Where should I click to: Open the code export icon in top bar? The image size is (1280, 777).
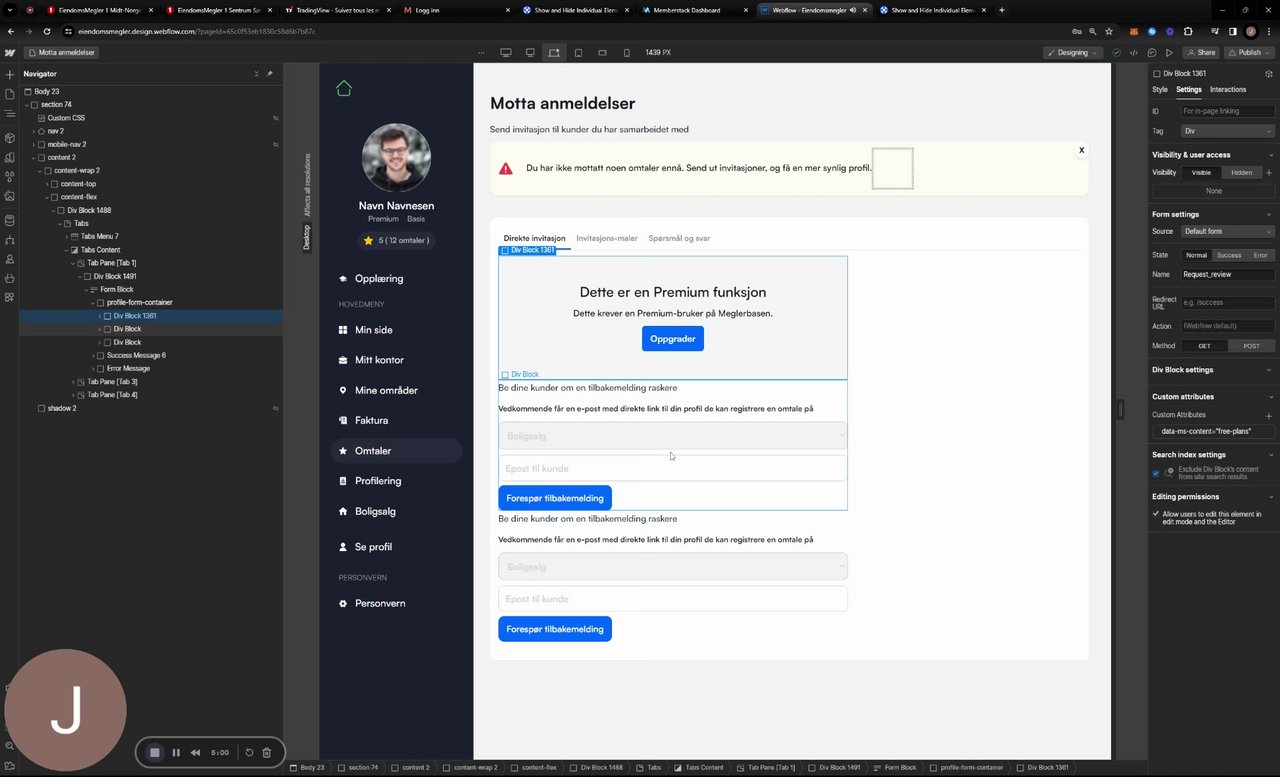[x=1134, y=52]
